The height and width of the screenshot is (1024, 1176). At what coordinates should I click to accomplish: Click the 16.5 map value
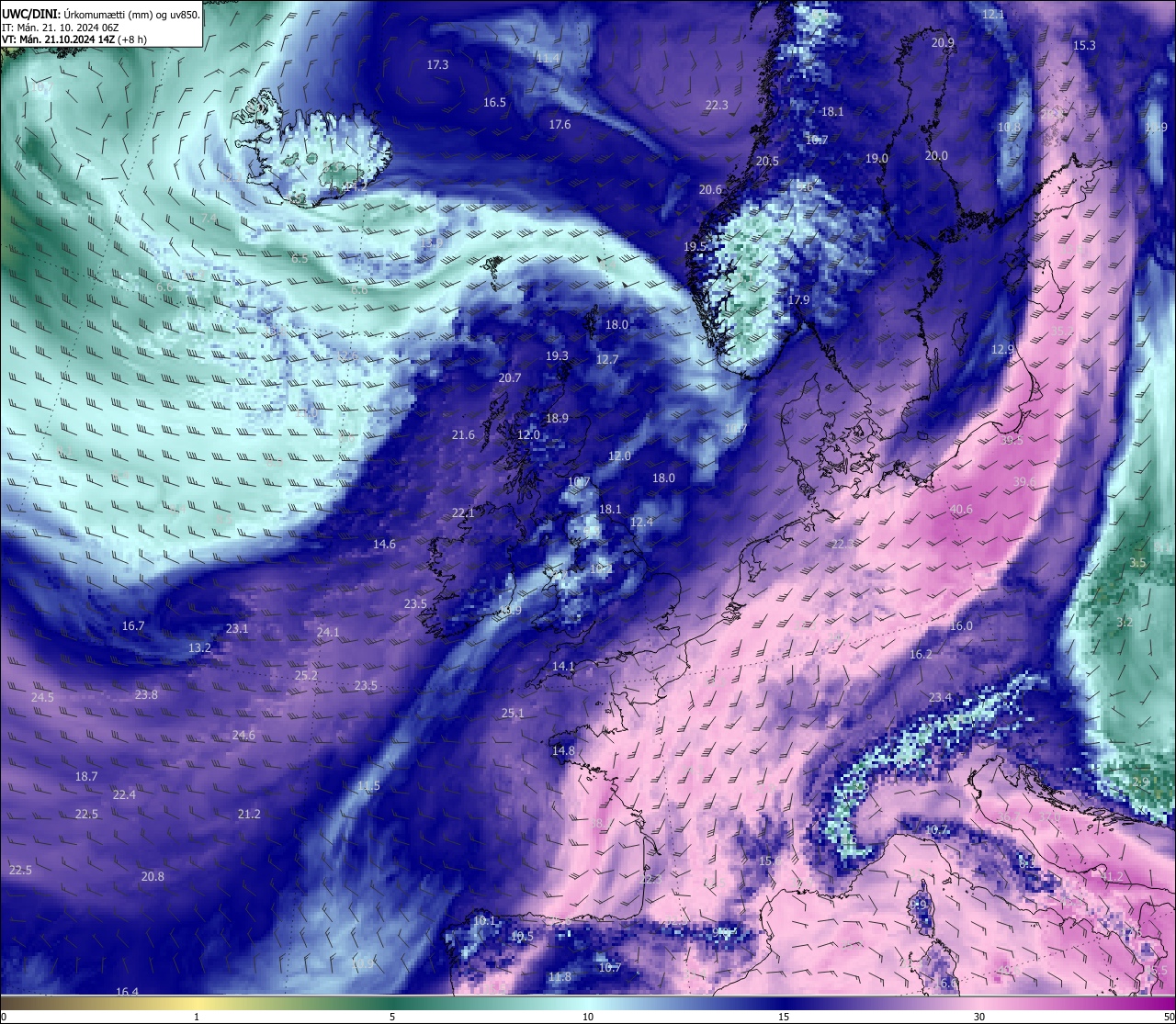494,103
